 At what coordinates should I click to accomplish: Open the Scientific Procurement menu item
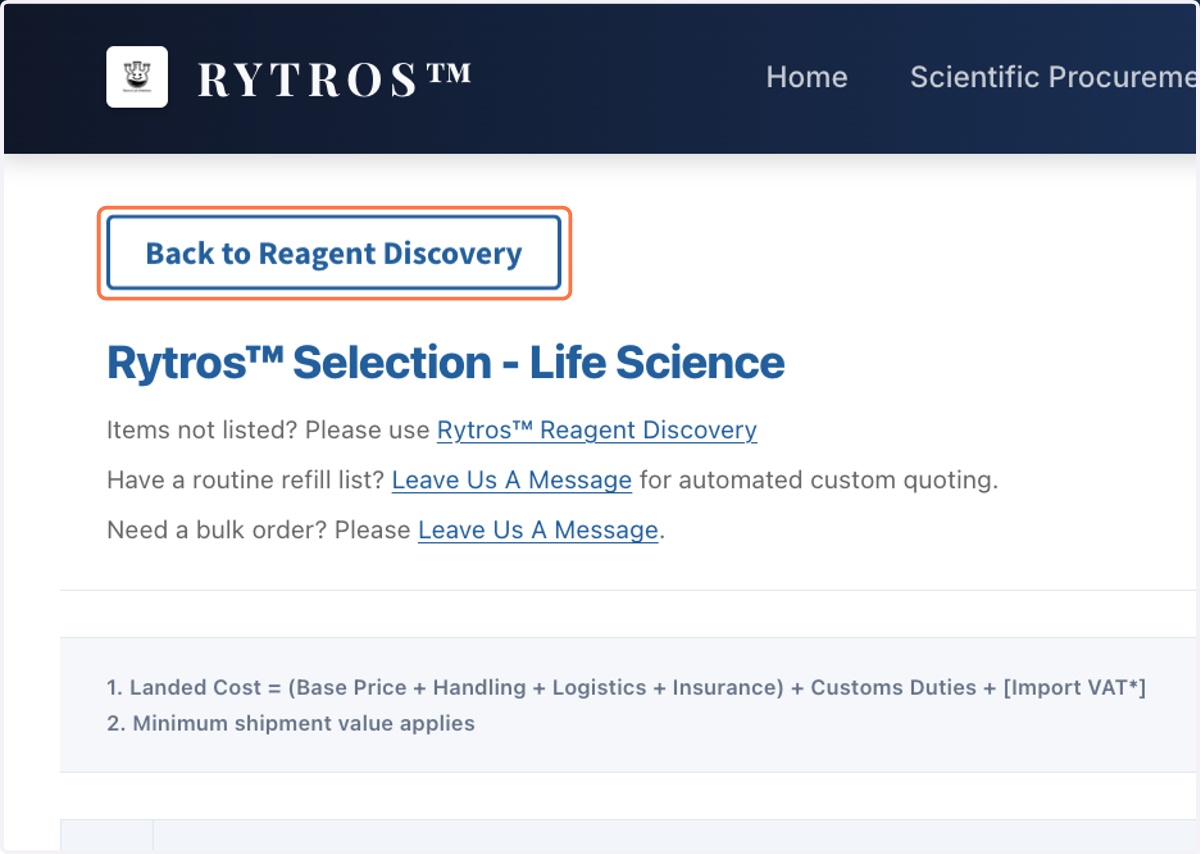[x=1054, y=77]
